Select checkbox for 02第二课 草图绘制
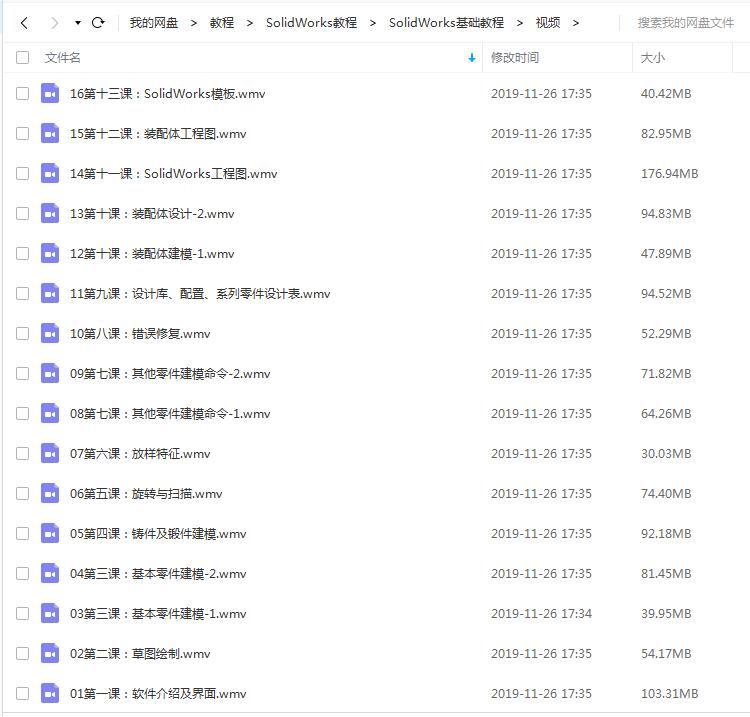750x717 pixels. (x=22, y=653)
